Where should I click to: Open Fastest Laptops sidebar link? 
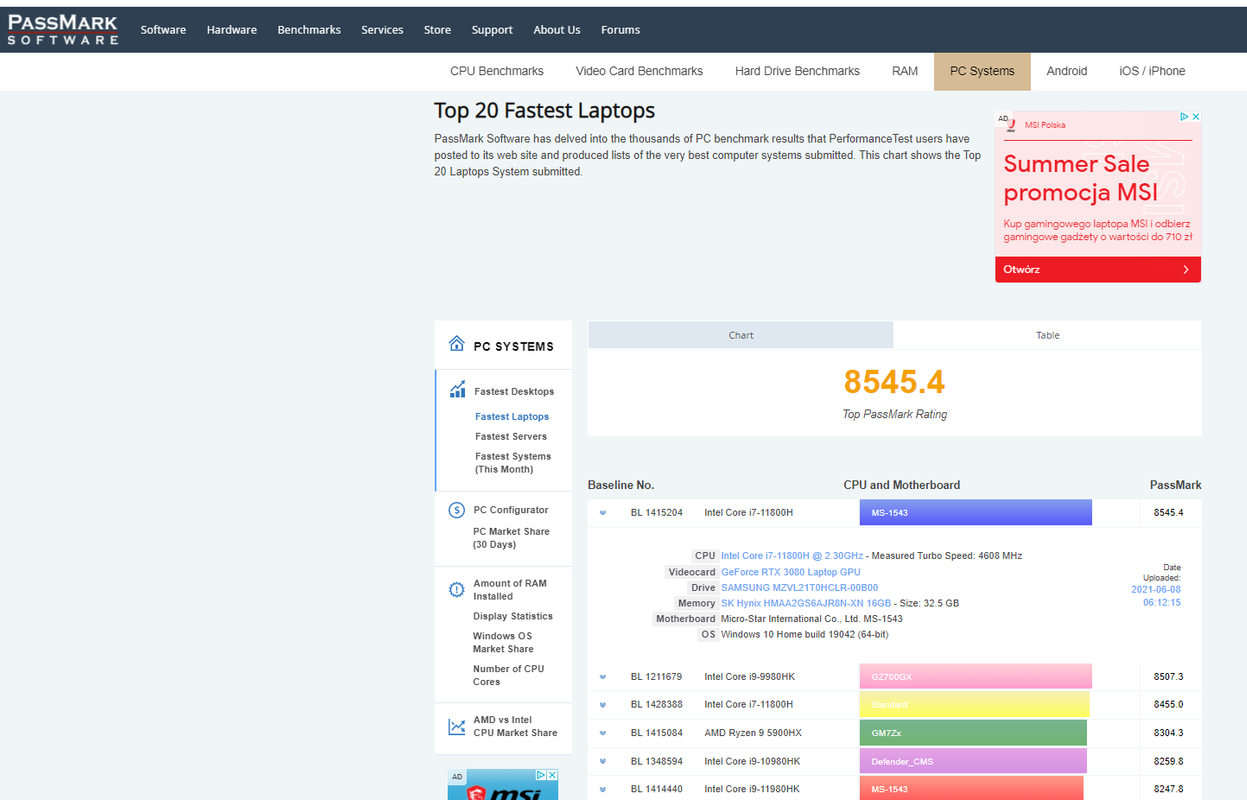click(512, 417)
